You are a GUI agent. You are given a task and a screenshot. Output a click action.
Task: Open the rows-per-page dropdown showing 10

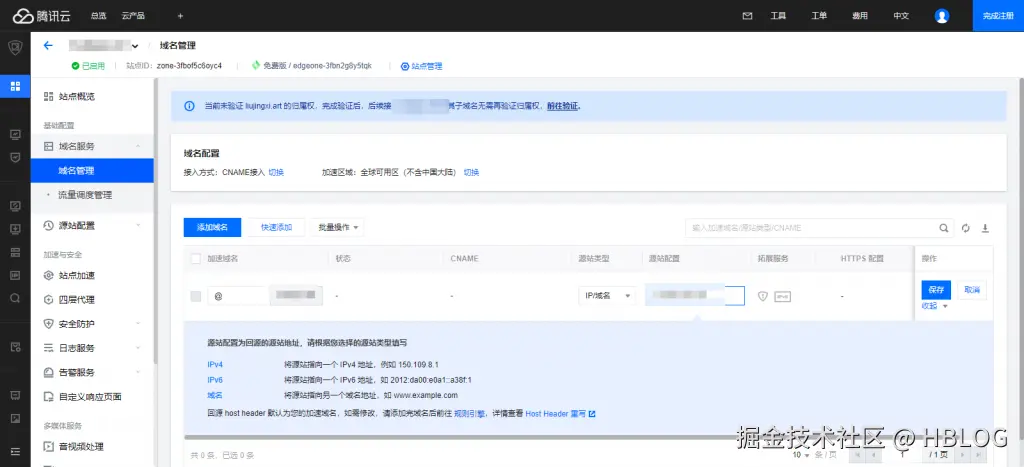pyautogui.click(x=801, y=455)
